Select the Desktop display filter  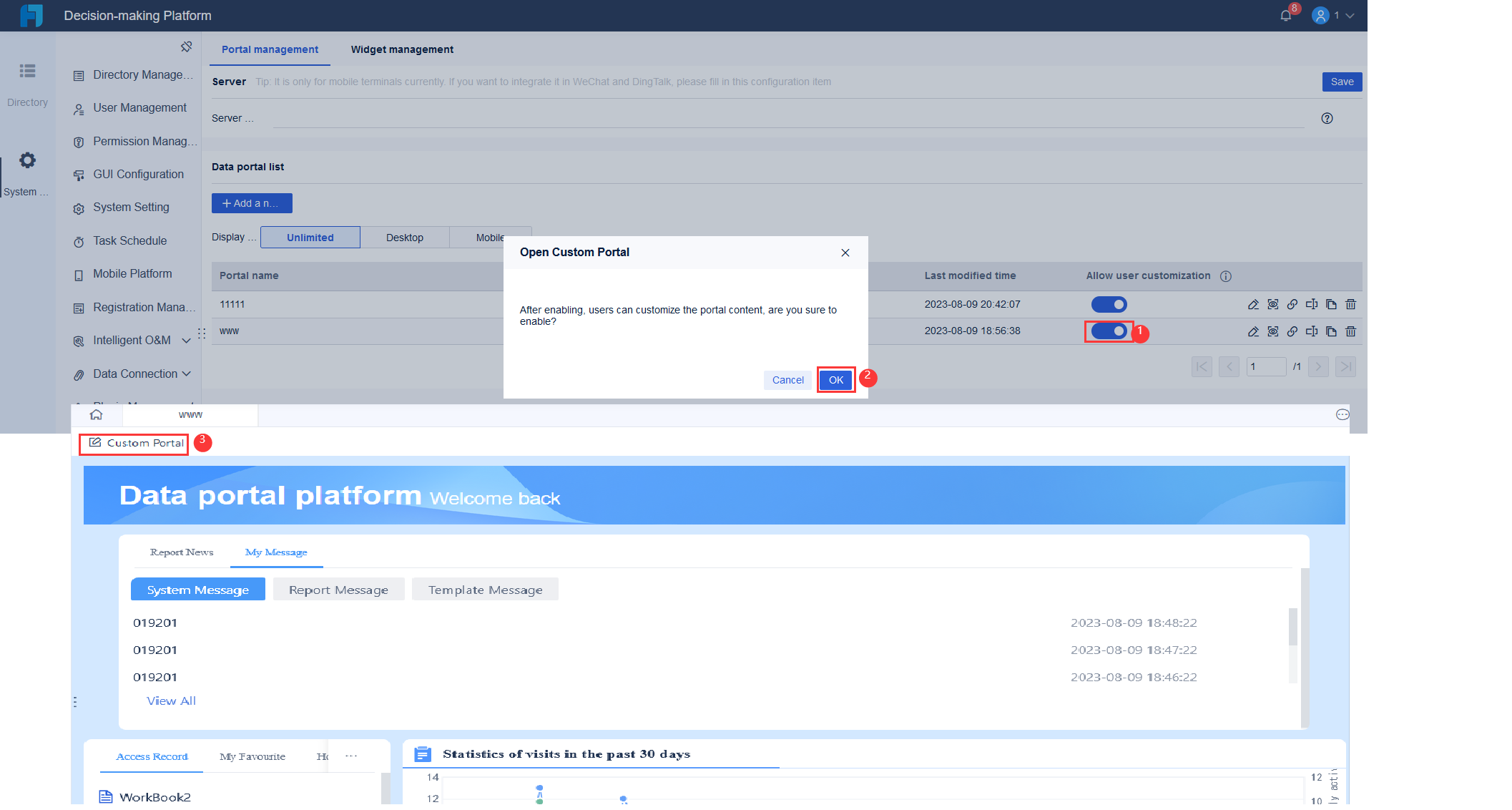tap(404, 237)
